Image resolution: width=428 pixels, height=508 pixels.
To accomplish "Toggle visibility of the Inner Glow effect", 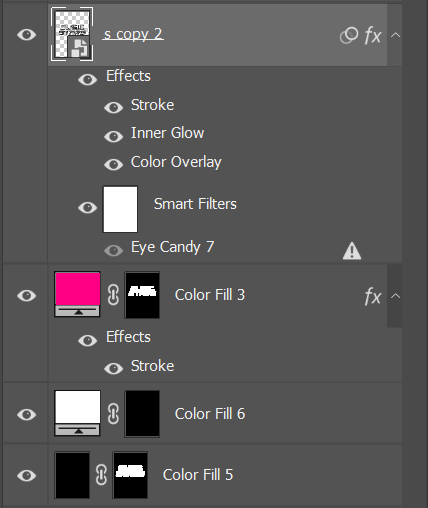I will point(114,136).
